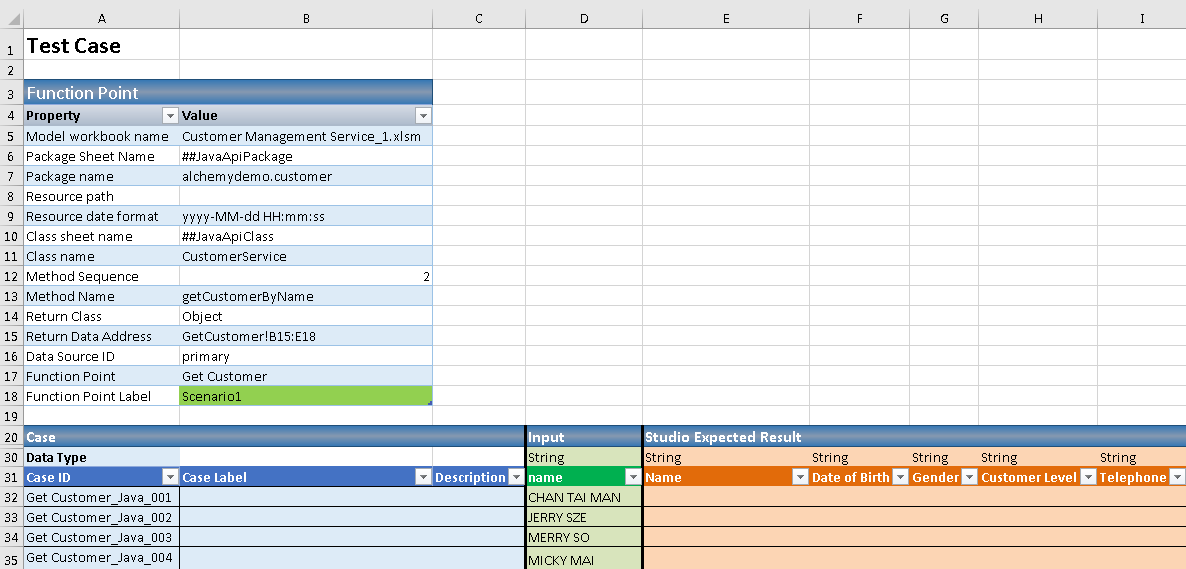Open the green name input filter dropdown
1186x569 pixels.
[631, 478]
